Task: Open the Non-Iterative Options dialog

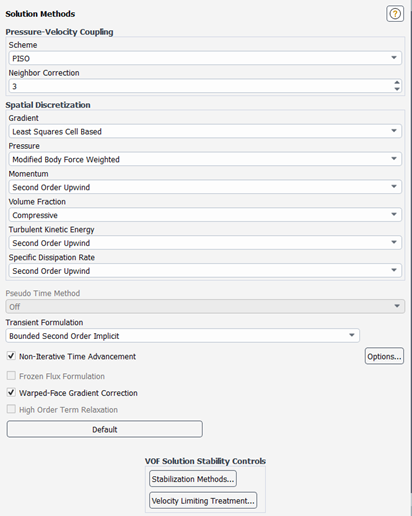Action: tap(384, 356)
